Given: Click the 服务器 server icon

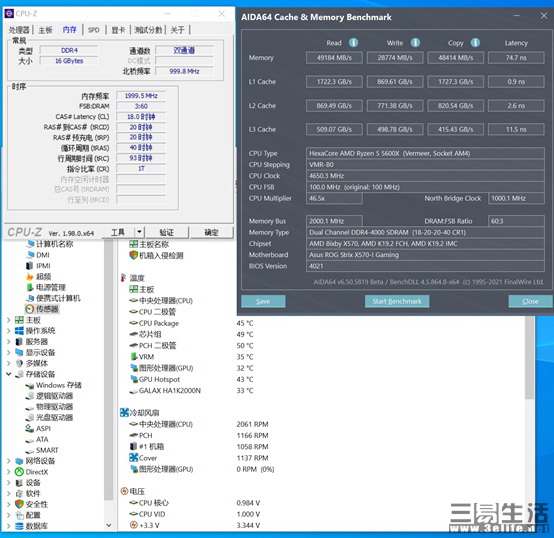Looking at the screenshot, I should coord(19,342).
